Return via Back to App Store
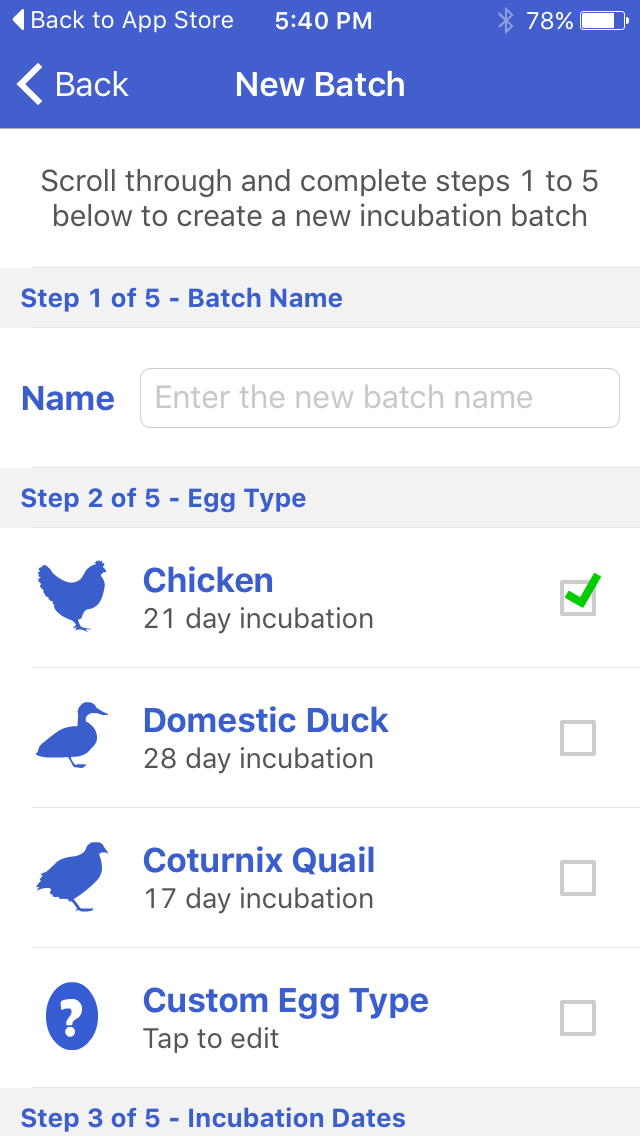This screenshot has width=640, height=1136. [x=122, y=20]
